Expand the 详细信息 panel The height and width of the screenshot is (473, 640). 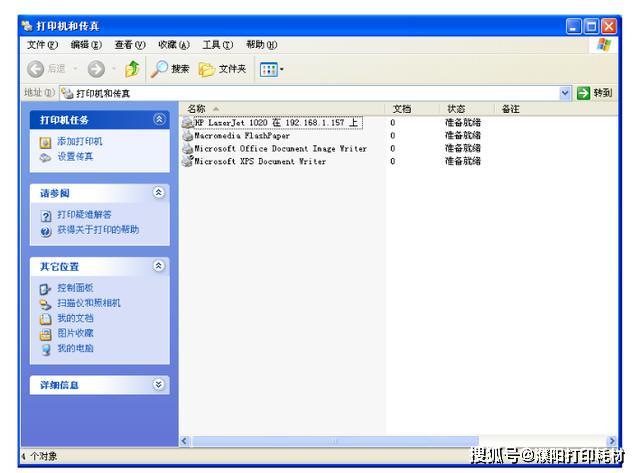click(159, 384)
